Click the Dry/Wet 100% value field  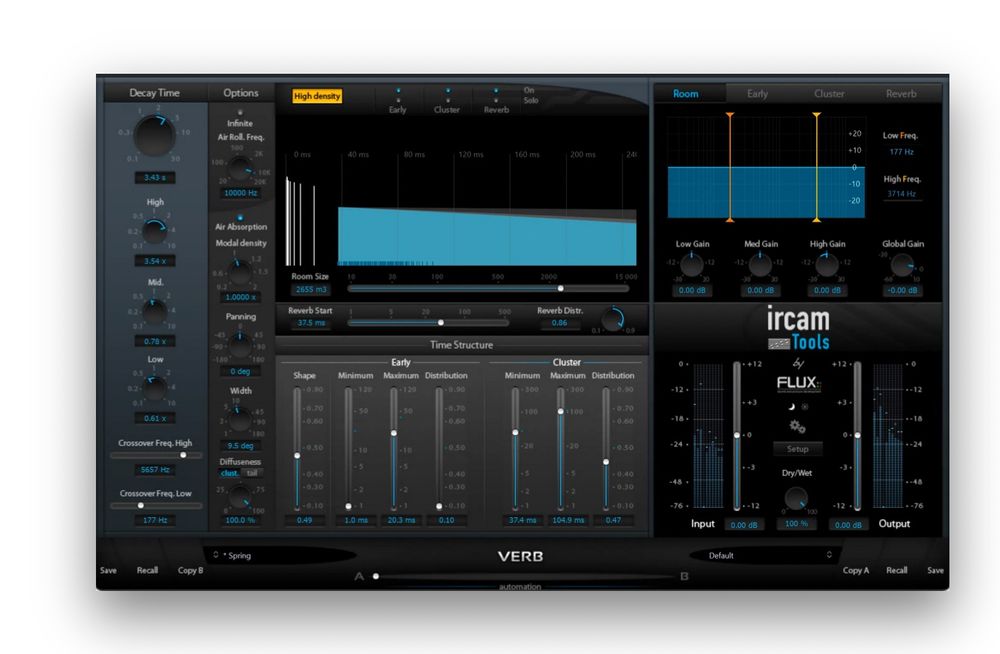(796, 524)
